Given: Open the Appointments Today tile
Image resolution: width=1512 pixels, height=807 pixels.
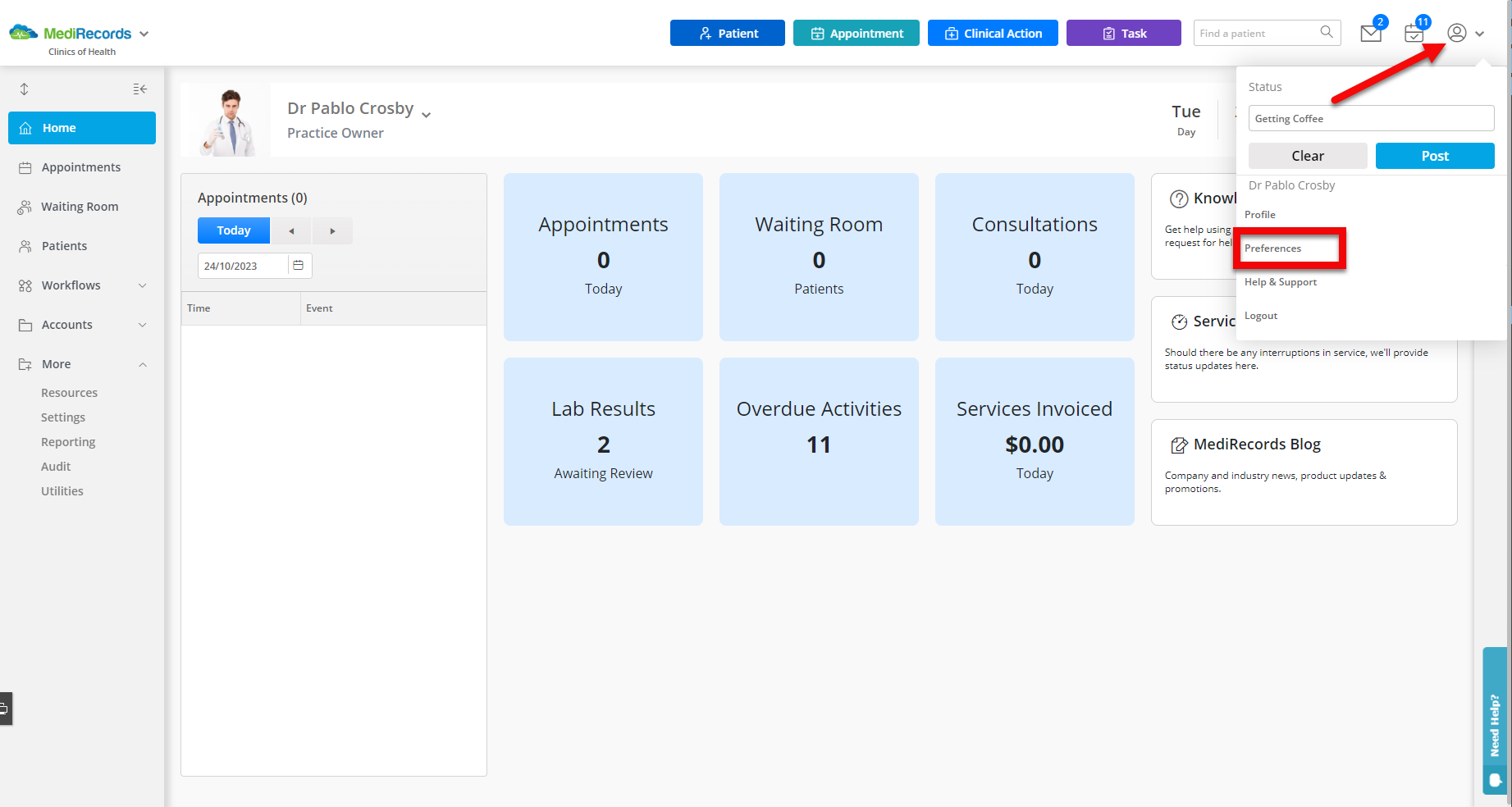Looking at the screenshot, I should 603,257.
